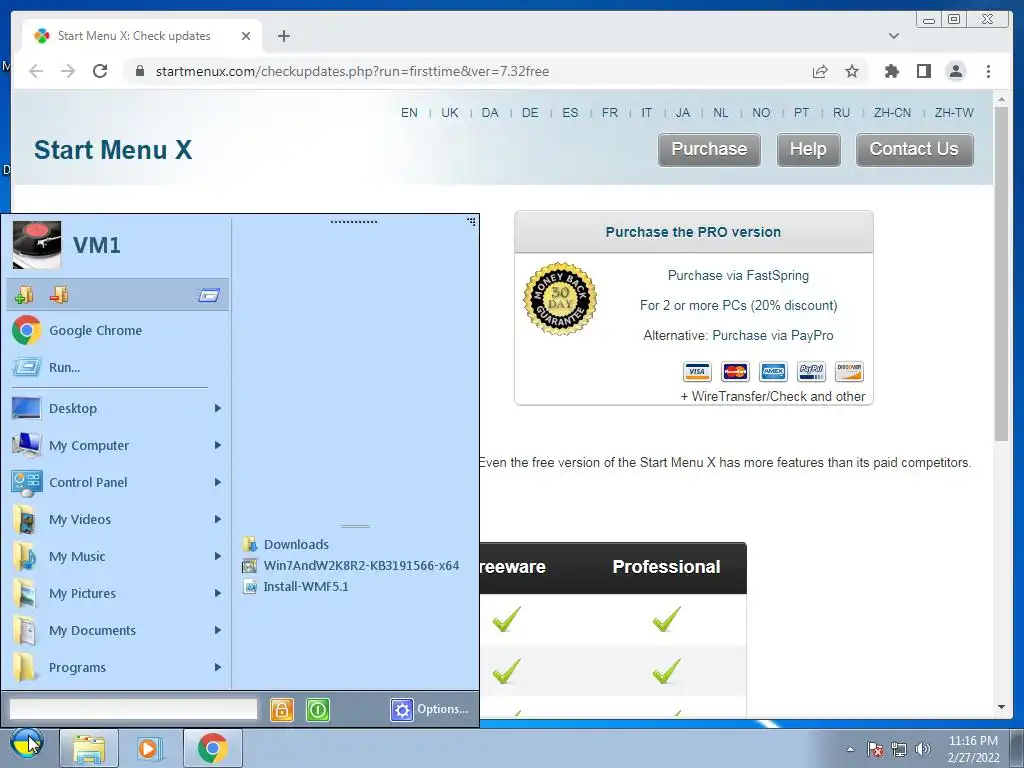Switch to Chrome via taskbar icon
The image size is (1024, 768).
click(x=212, y=748)
